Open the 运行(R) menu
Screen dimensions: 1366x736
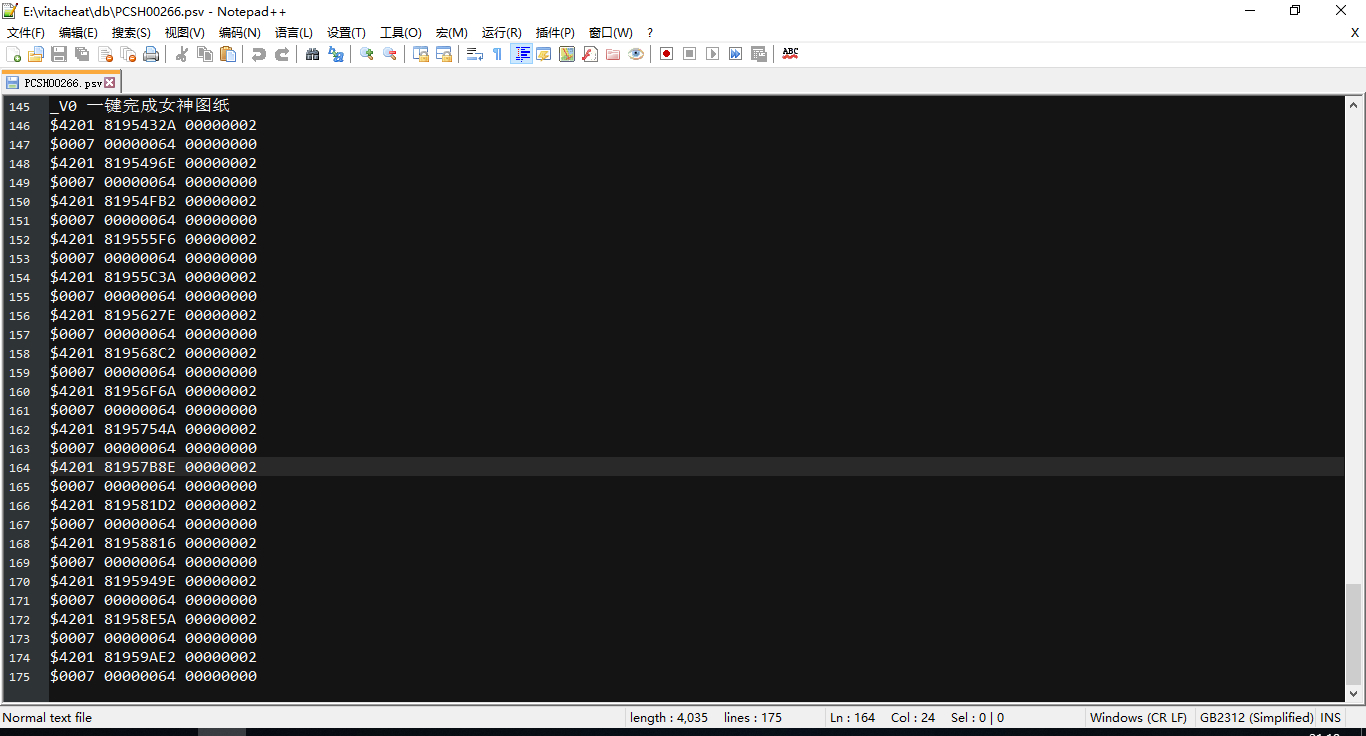[502, 33]
